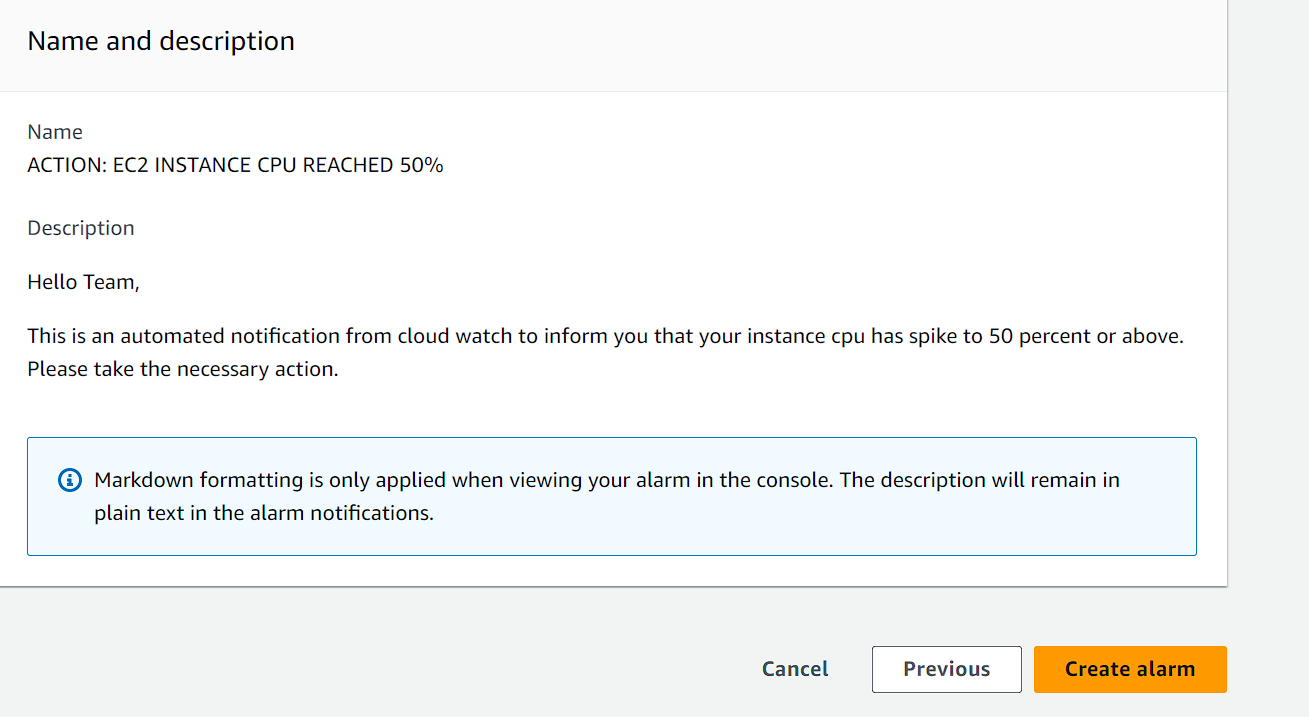Click 'plain text in the alarm notifications.' line
Screen dimensions: 1309x717
(264, 515)
